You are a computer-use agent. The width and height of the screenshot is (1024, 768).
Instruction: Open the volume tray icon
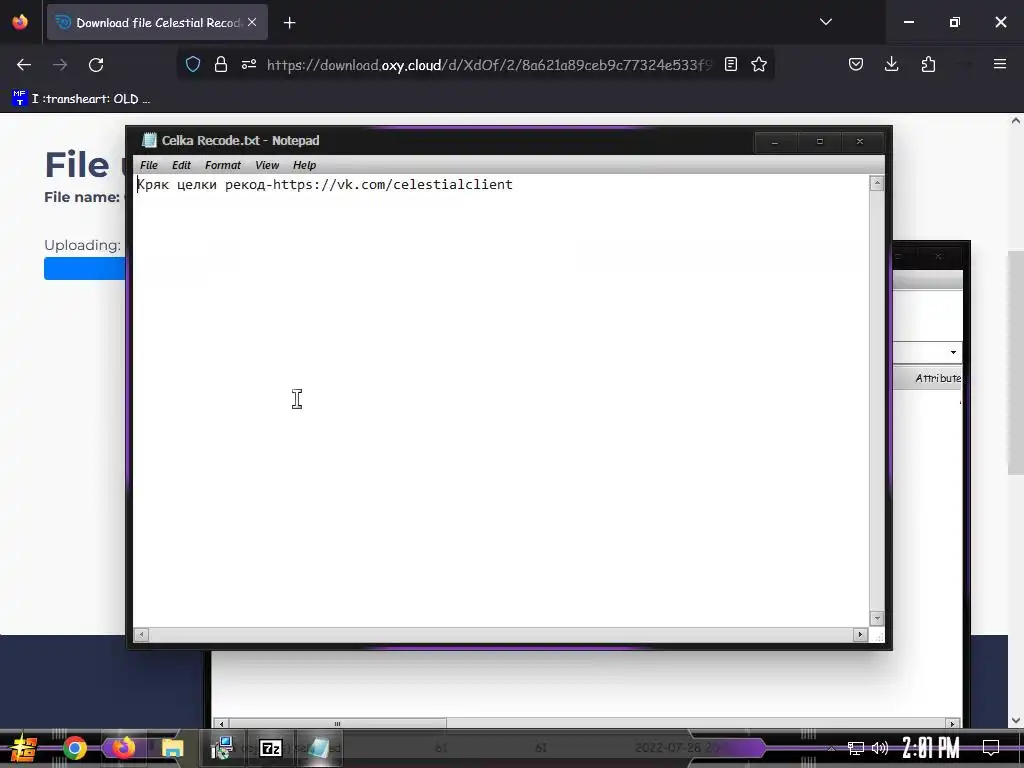880,748
